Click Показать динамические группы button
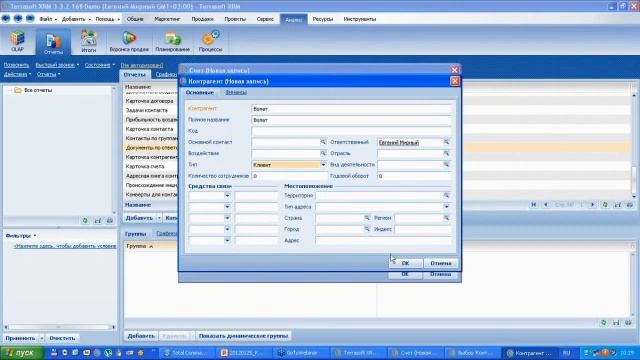This screenshot has height=360, width=640. click(243, 336)
